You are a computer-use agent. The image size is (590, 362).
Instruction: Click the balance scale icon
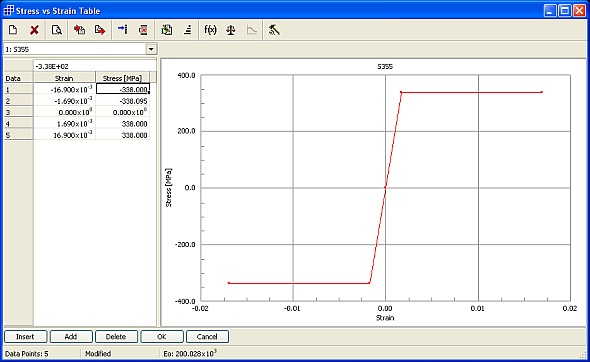pos(231,30)
